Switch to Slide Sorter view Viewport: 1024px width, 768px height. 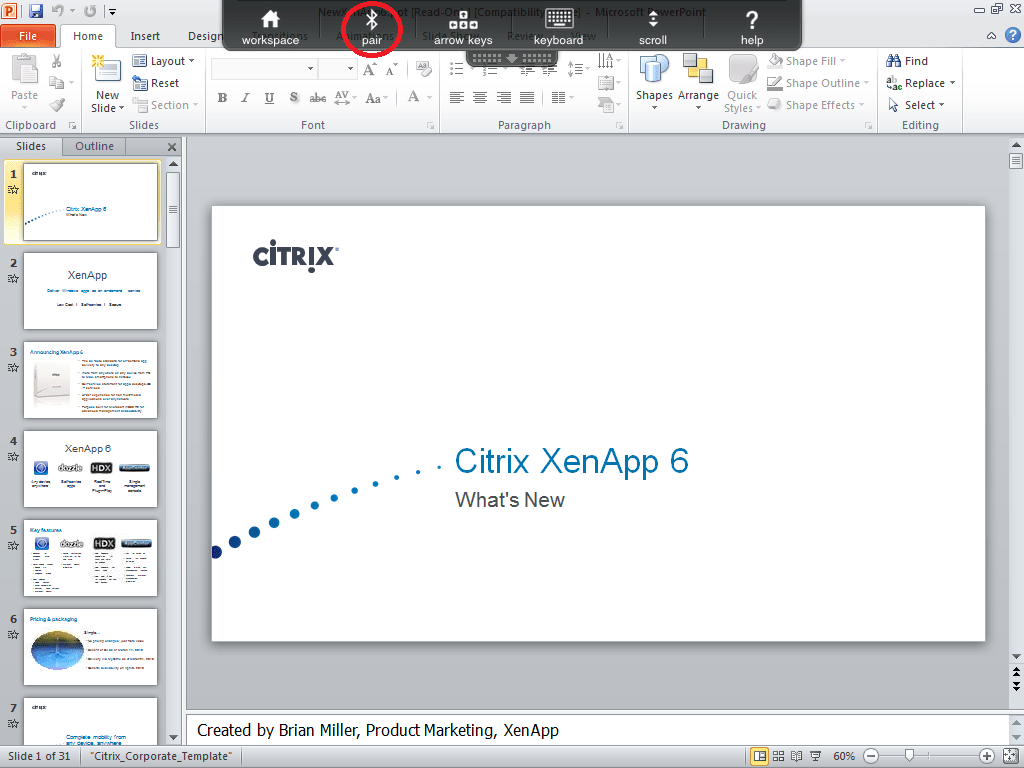[x=778, y=756]
